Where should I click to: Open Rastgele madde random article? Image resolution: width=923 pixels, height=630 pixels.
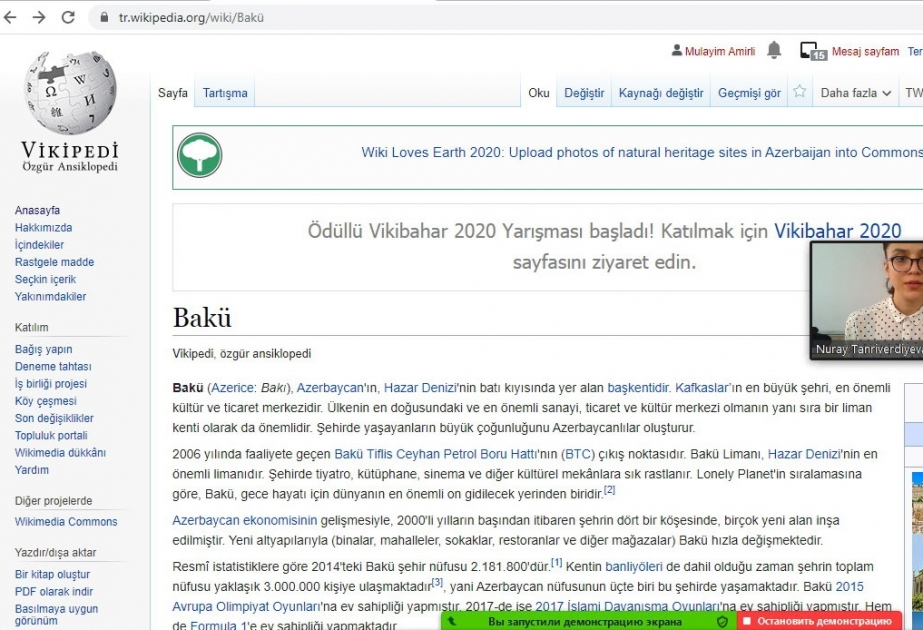tap(54, 262)
